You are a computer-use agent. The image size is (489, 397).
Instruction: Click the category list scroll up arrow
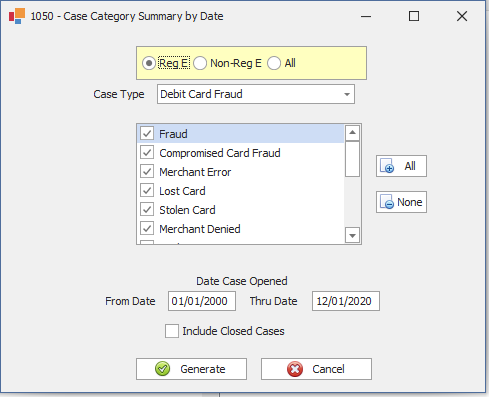[x=352, y=133]
